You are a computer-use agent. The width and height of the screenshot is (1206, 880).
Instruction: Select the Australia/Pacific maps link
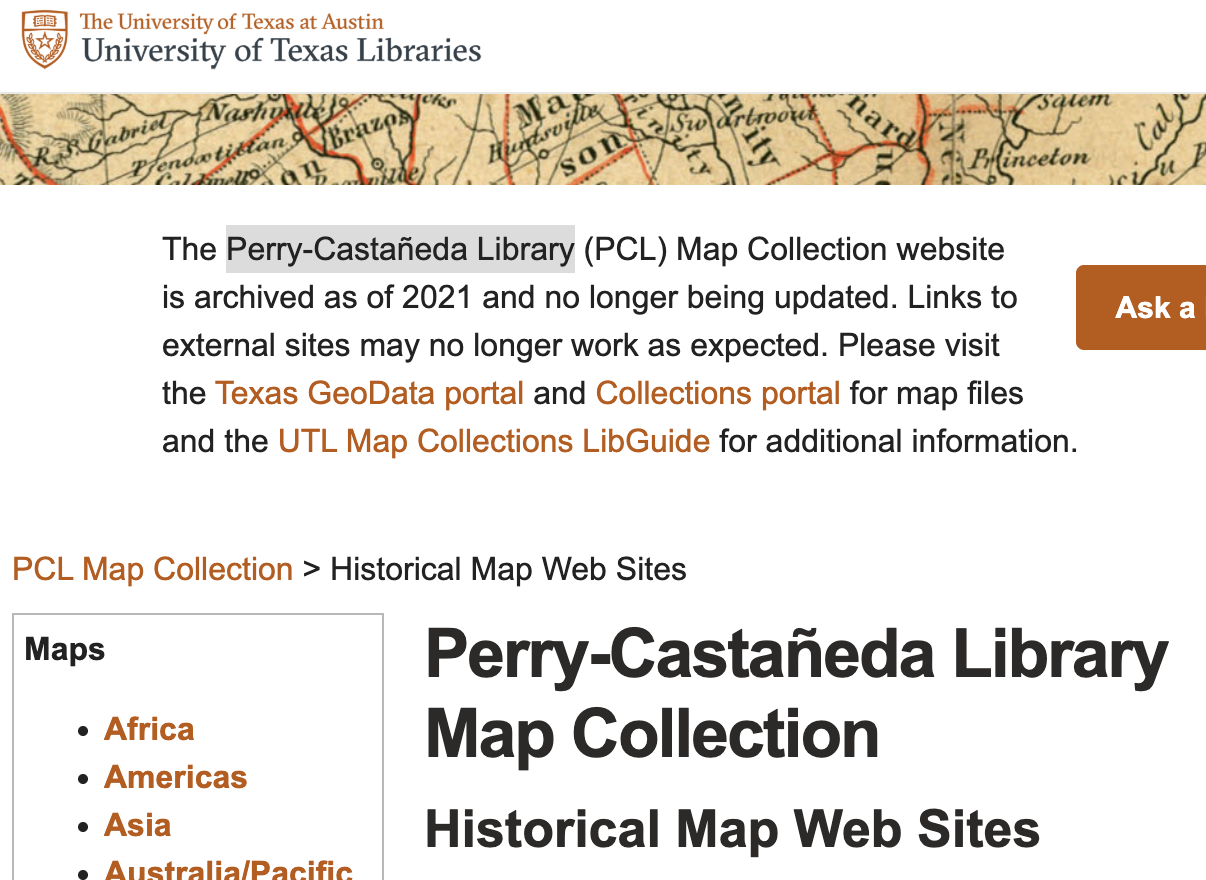tap(228, 869)
